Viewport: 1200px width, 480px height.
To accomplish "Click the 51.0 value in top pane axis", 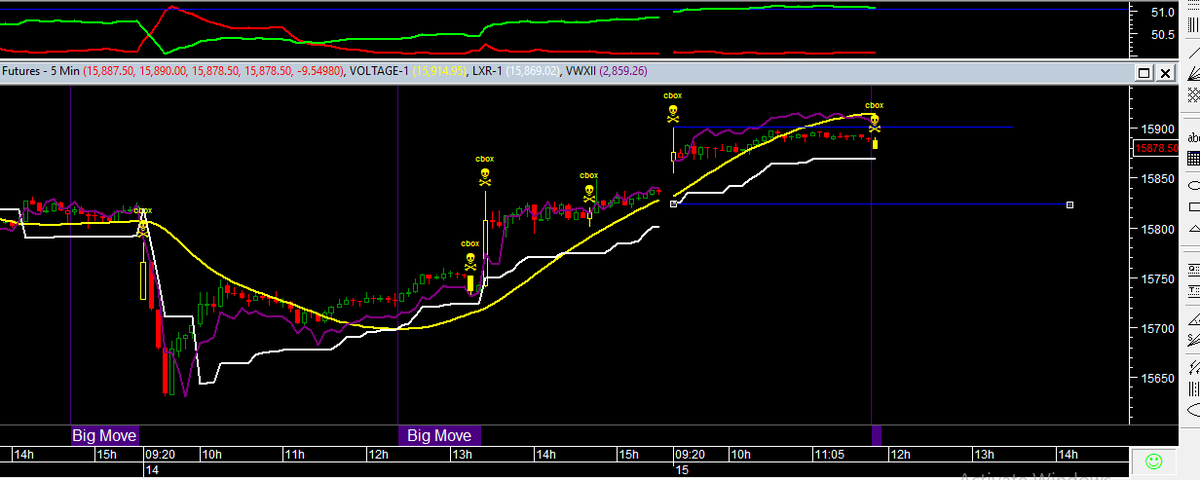I will (x=1162, y=12).
